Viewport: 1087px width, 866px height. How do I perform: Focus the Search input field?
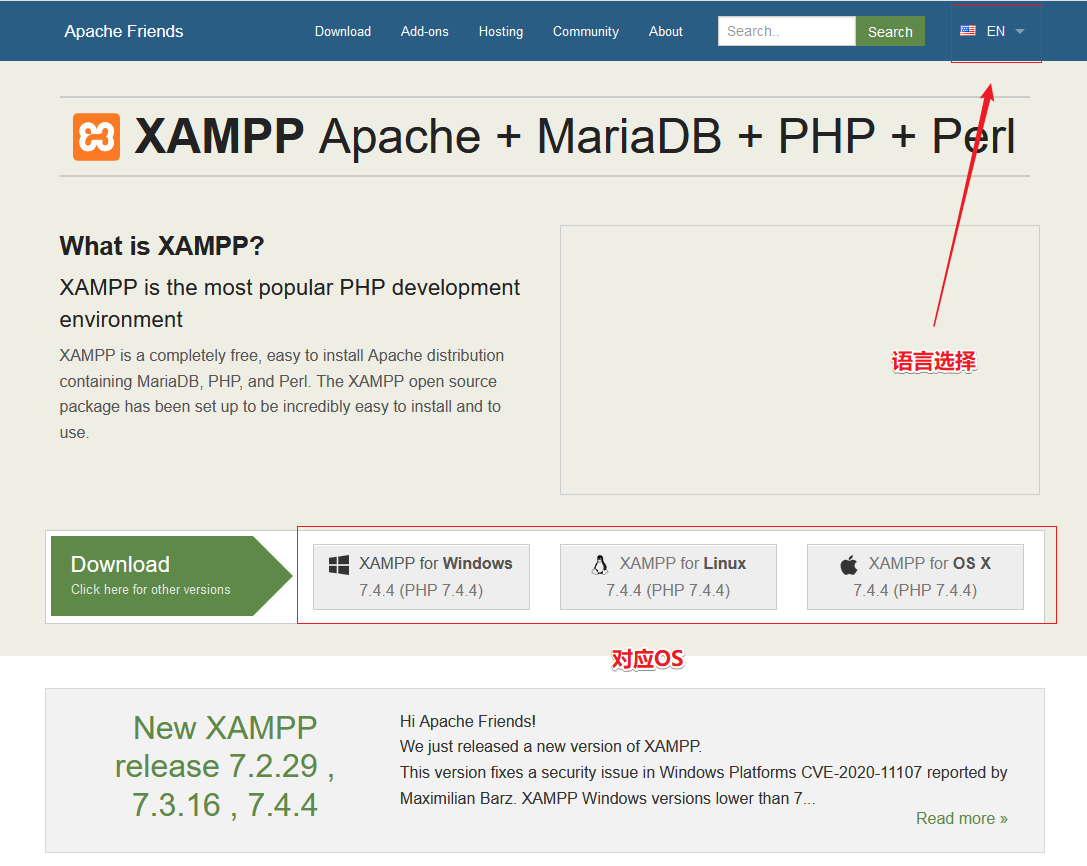coord(787,31)
